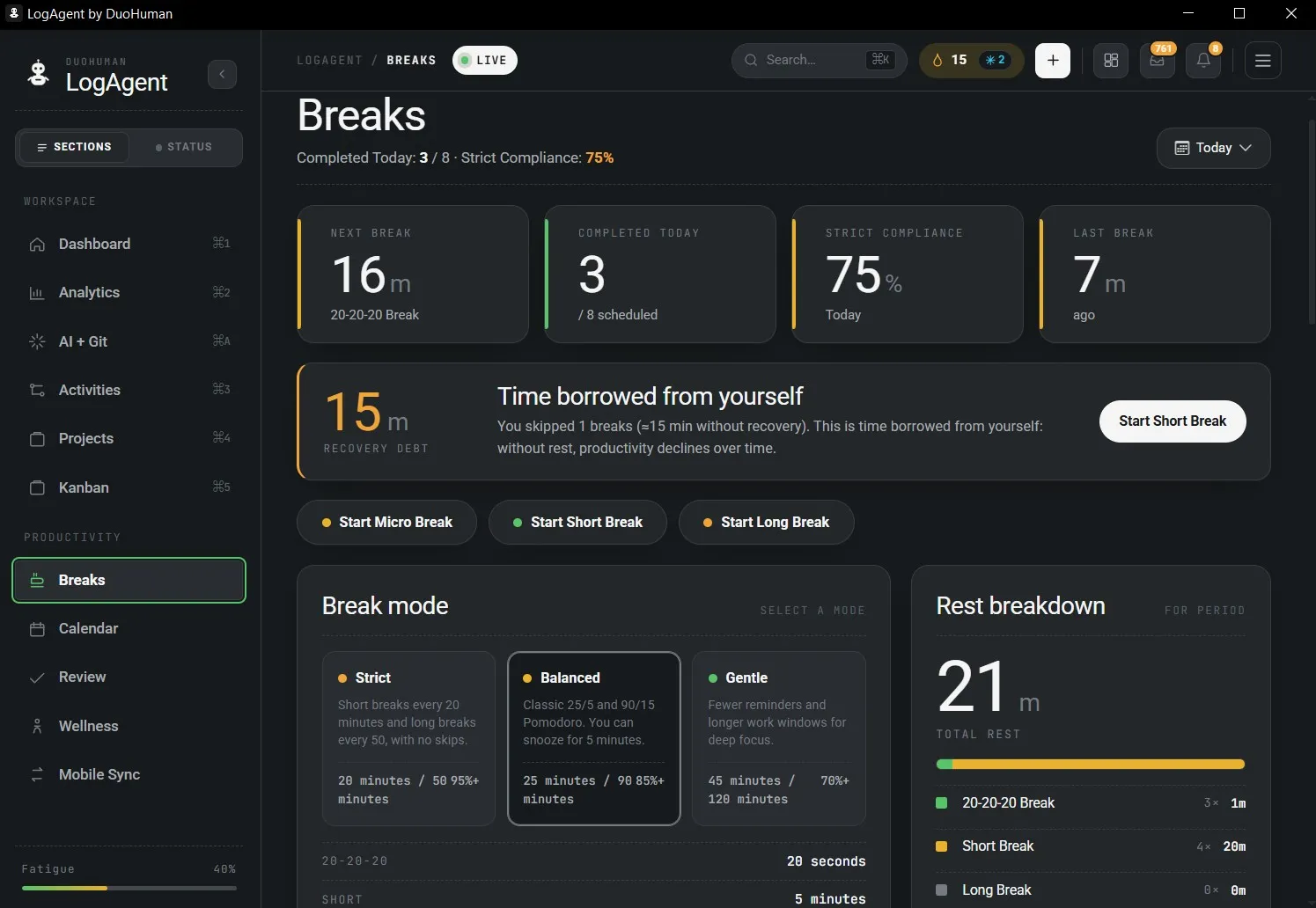Go to the Wellness section label

tap(88, 726)
